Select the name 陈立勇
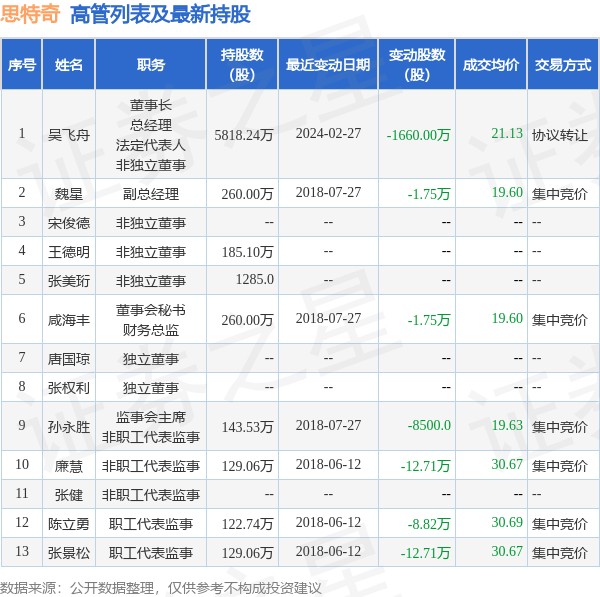Viewport: 600px width, 597px height. [x=68, y=524]
